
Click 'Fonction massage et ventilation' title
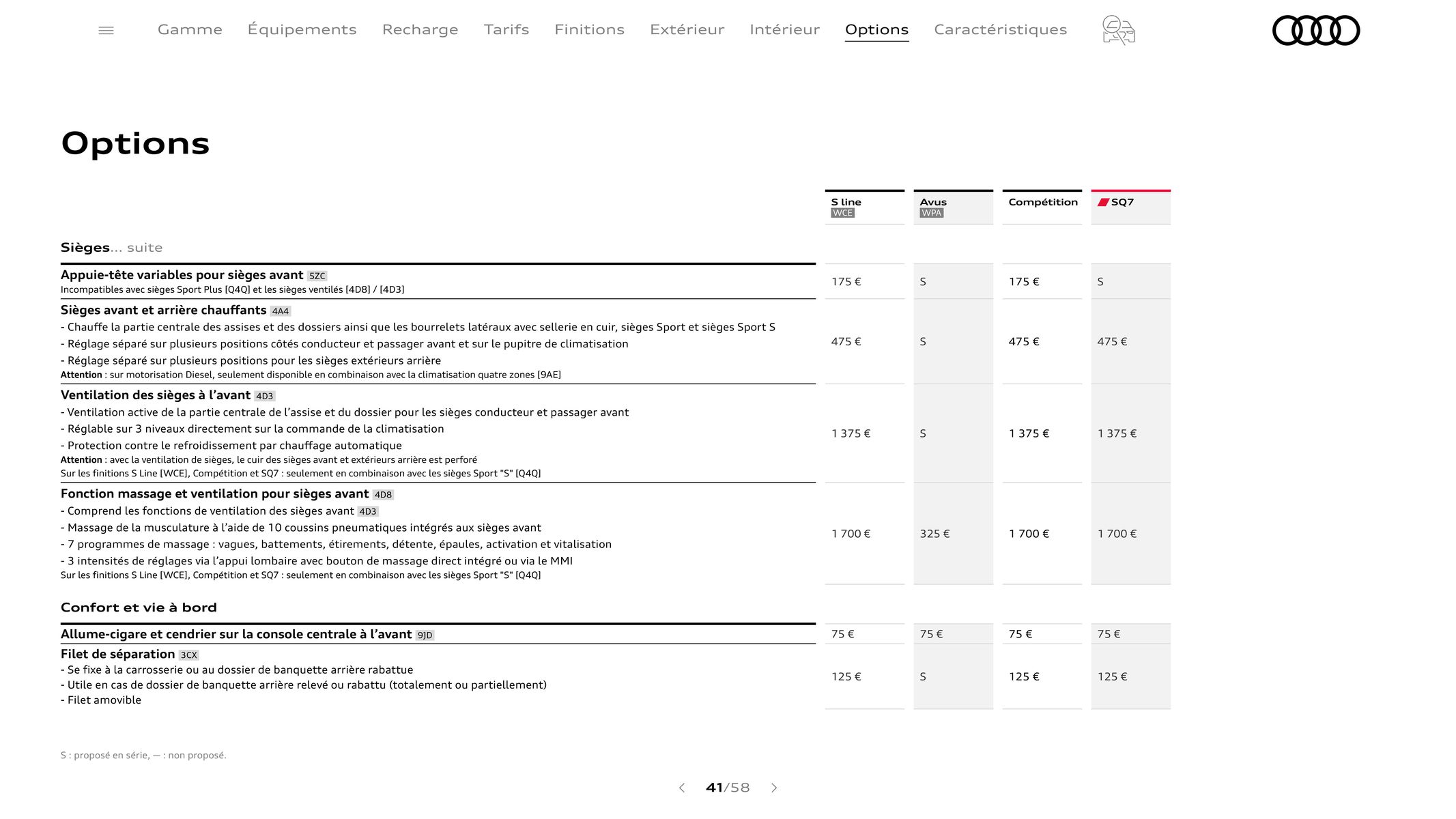tap(214, 493)
